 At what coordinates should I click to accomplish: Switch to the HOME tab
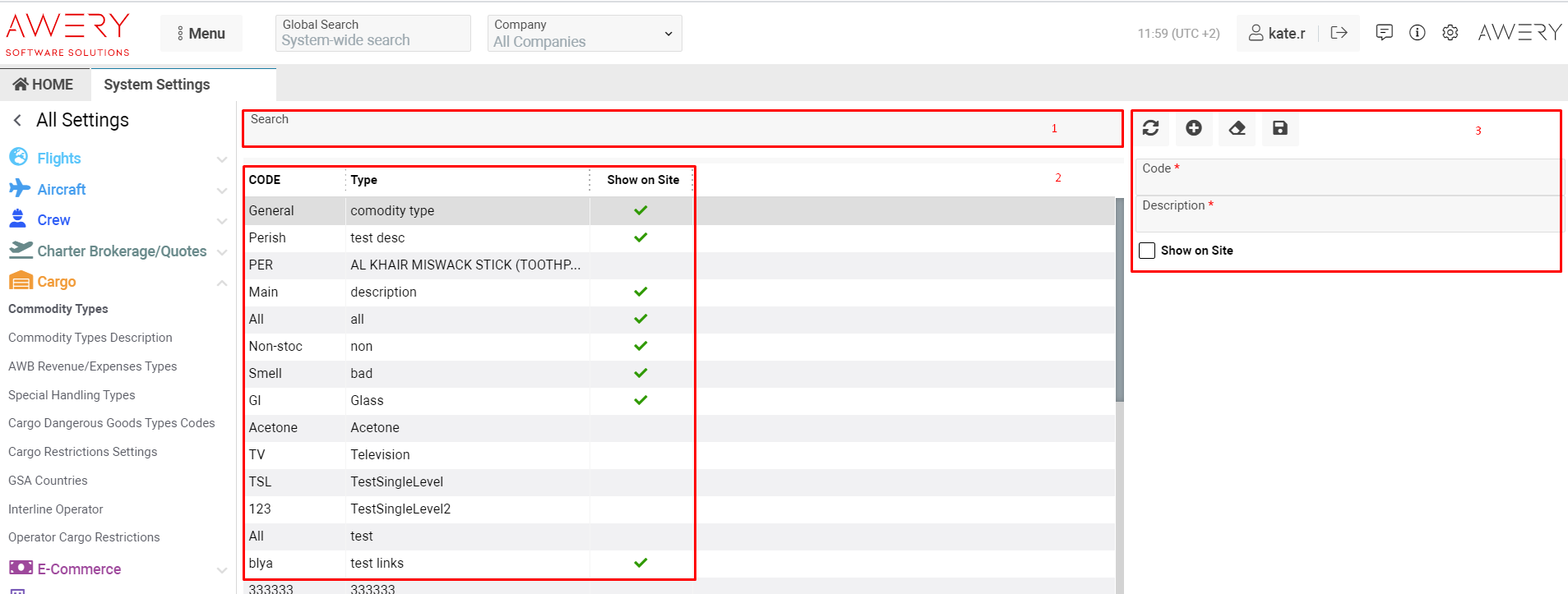coord(44,85)
